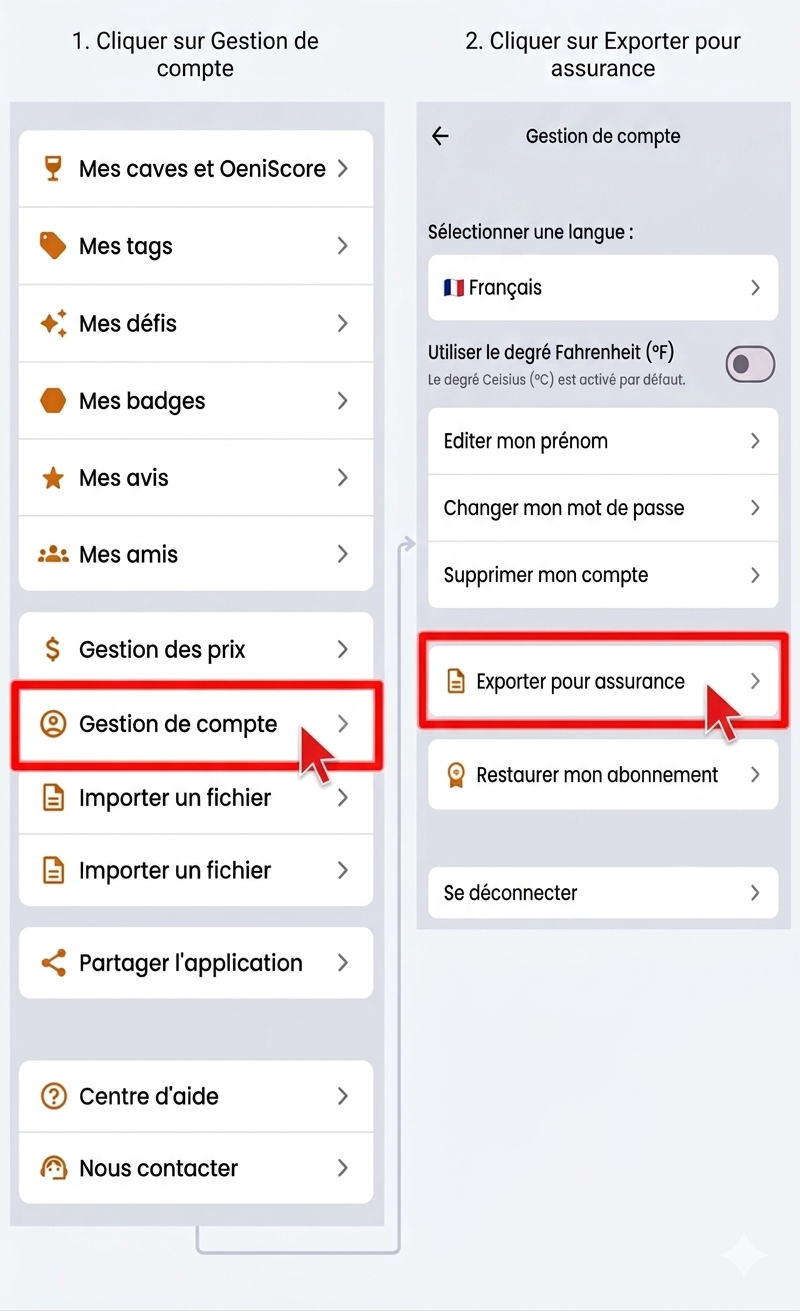Screen dimensions: 800x1311
Task: Click the document icon for Exporter pour assurance
Action: [458, 681]
